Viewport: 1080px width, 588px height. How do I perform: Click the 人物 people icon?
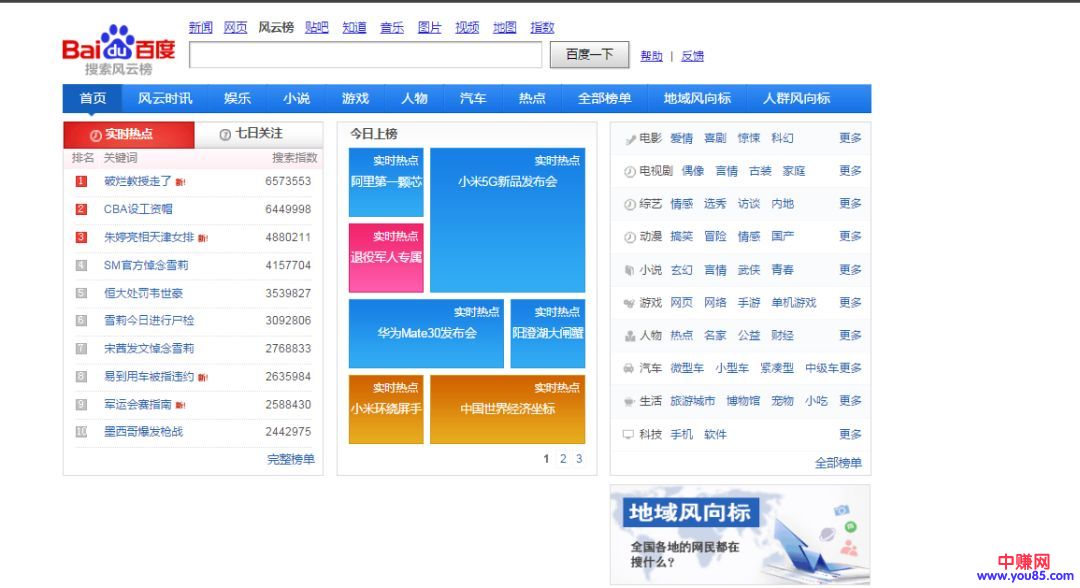[x=629, y=336]
